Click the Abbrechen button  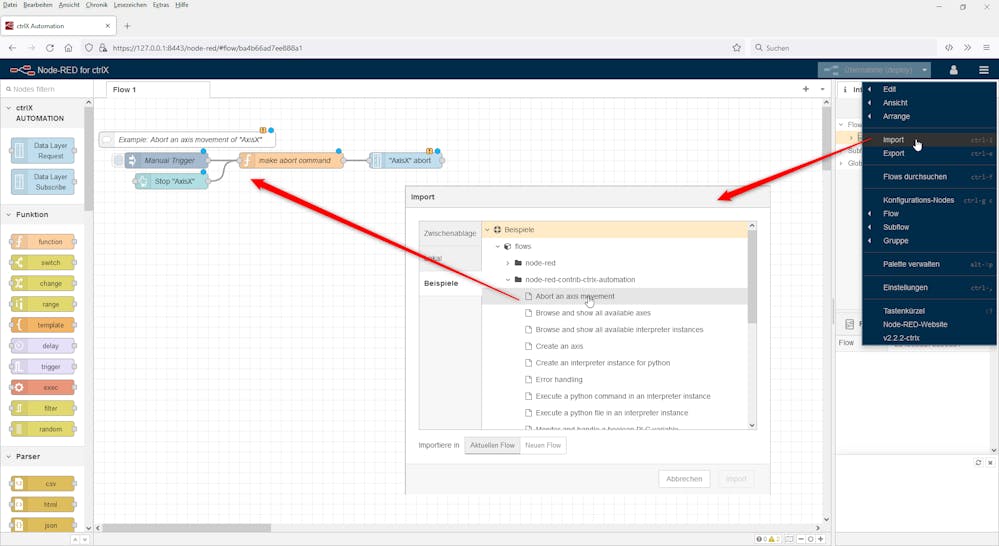pyautogui.click(x=684, y=479)
